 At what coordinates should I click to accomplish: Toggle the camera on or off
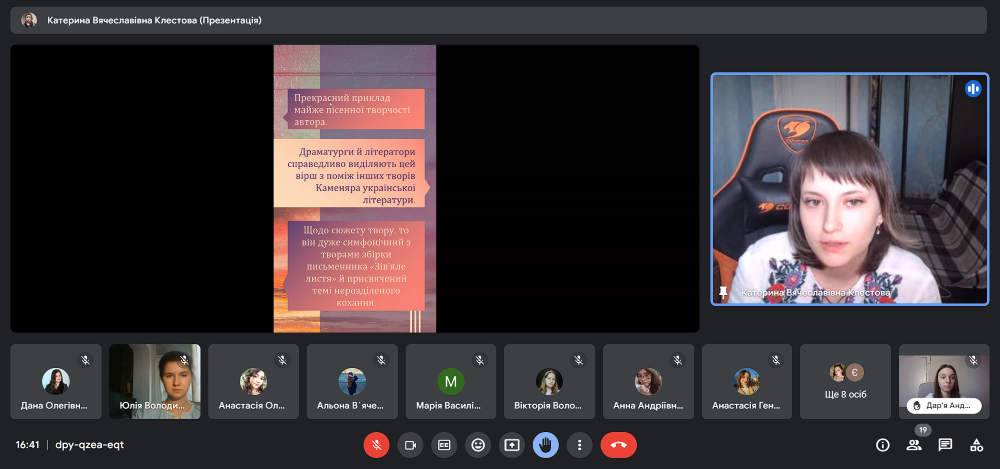click(x=410, y=445)
